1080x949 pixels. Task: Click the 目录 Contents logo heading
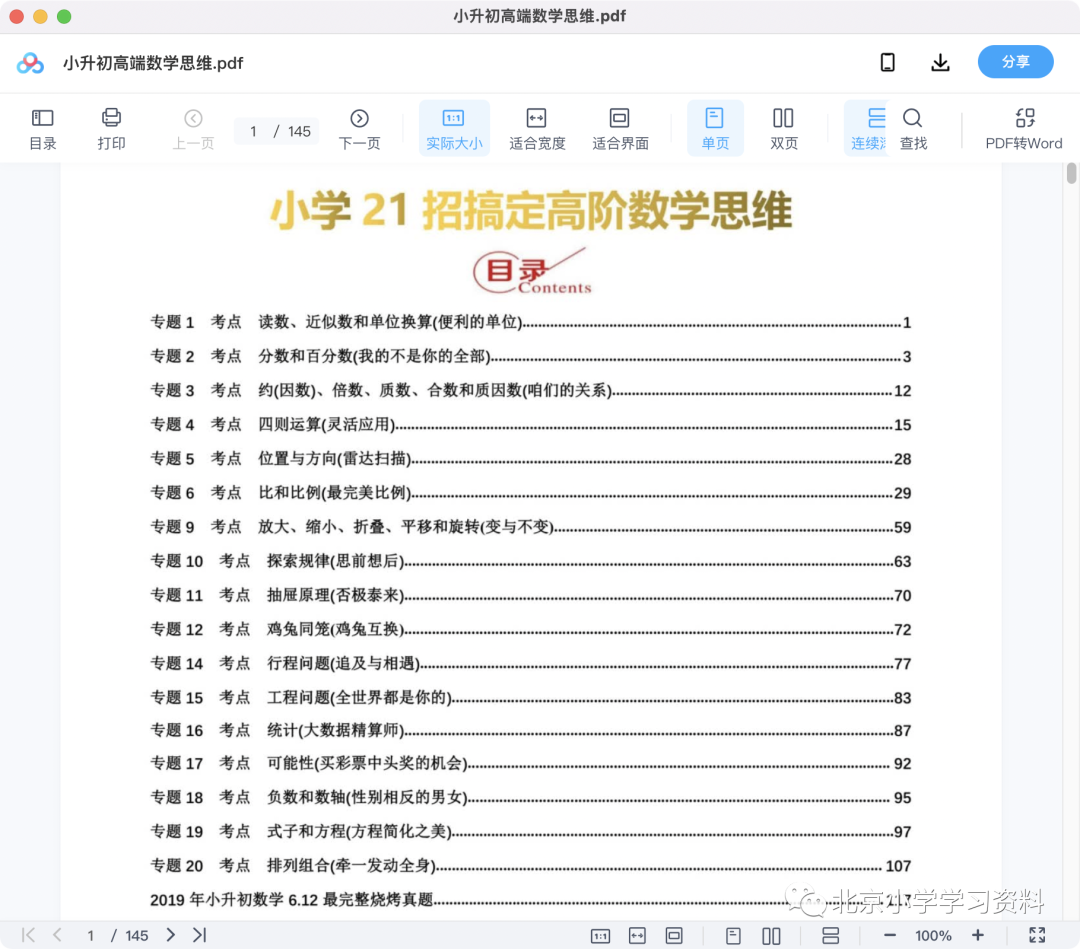[x=532, y=271]
